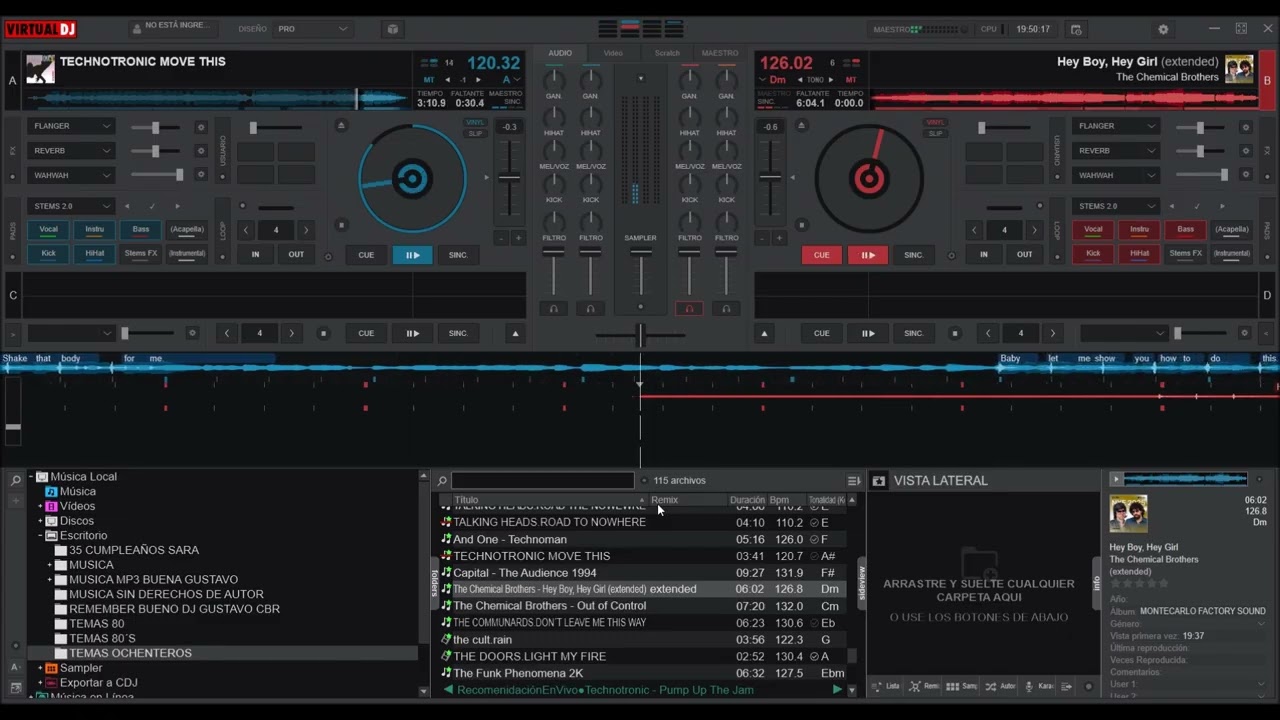Open the browser options list icon
This screenshot has width=1280, height=720.
coord(853,481)
